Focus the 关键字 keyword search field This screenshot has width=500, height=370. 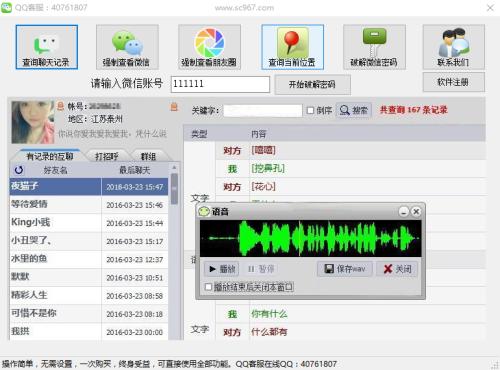coord(263,110)
